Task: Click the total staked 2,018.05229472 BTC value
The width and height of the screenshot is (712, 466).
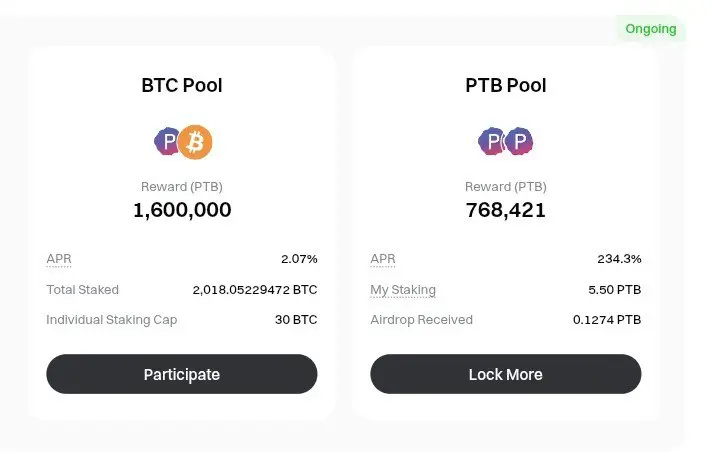Action: [x=255, y=290]
